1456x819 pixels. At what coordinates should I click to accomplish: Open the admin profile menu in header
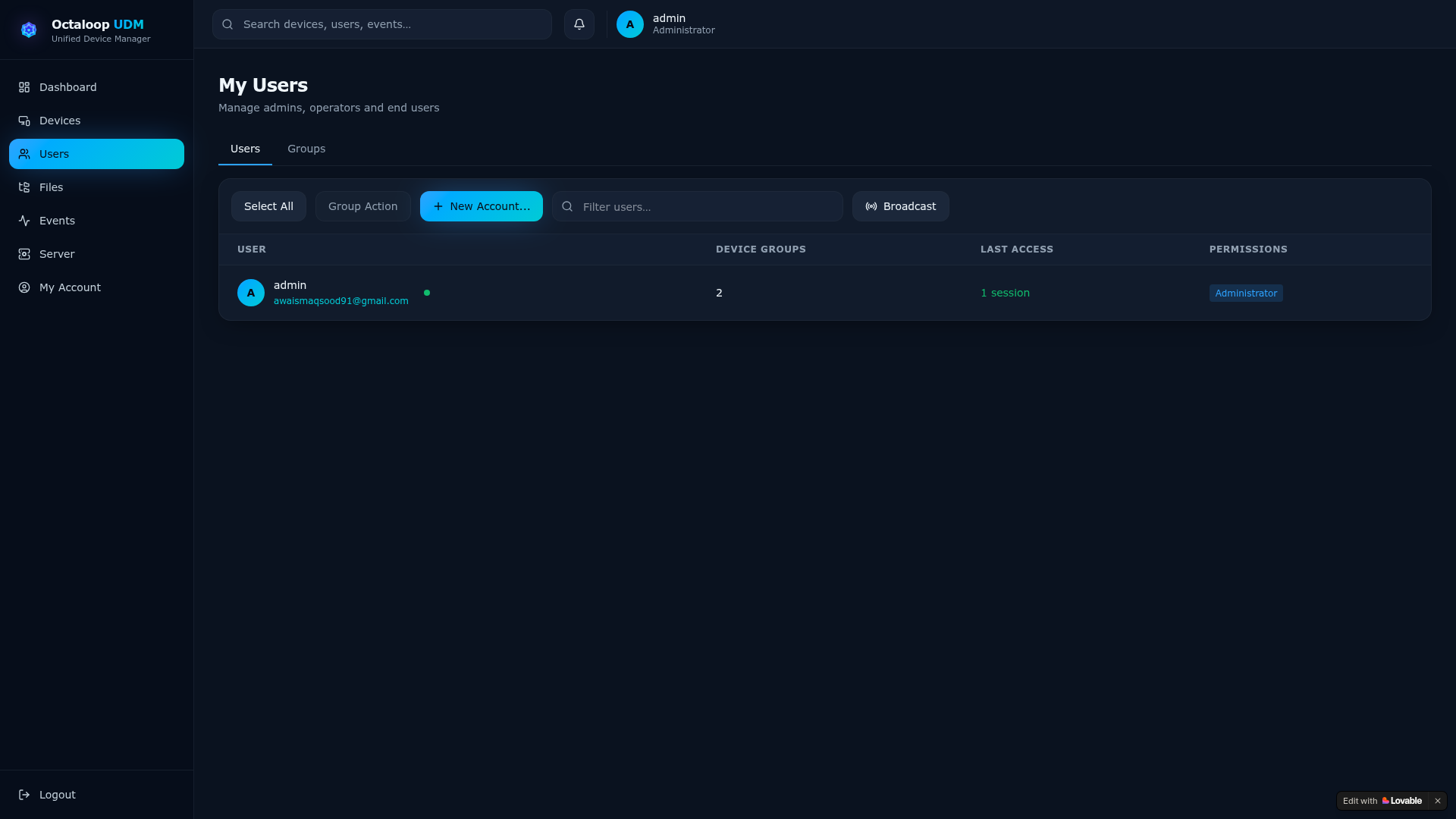tap(666, 24)
